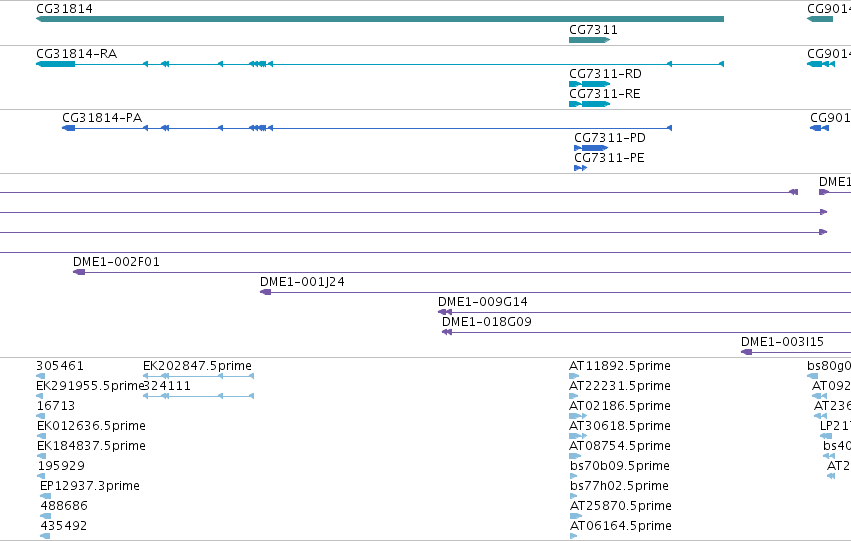Select the CG31814 gene bar
The image size is (851, 541).
coord(380,19)
